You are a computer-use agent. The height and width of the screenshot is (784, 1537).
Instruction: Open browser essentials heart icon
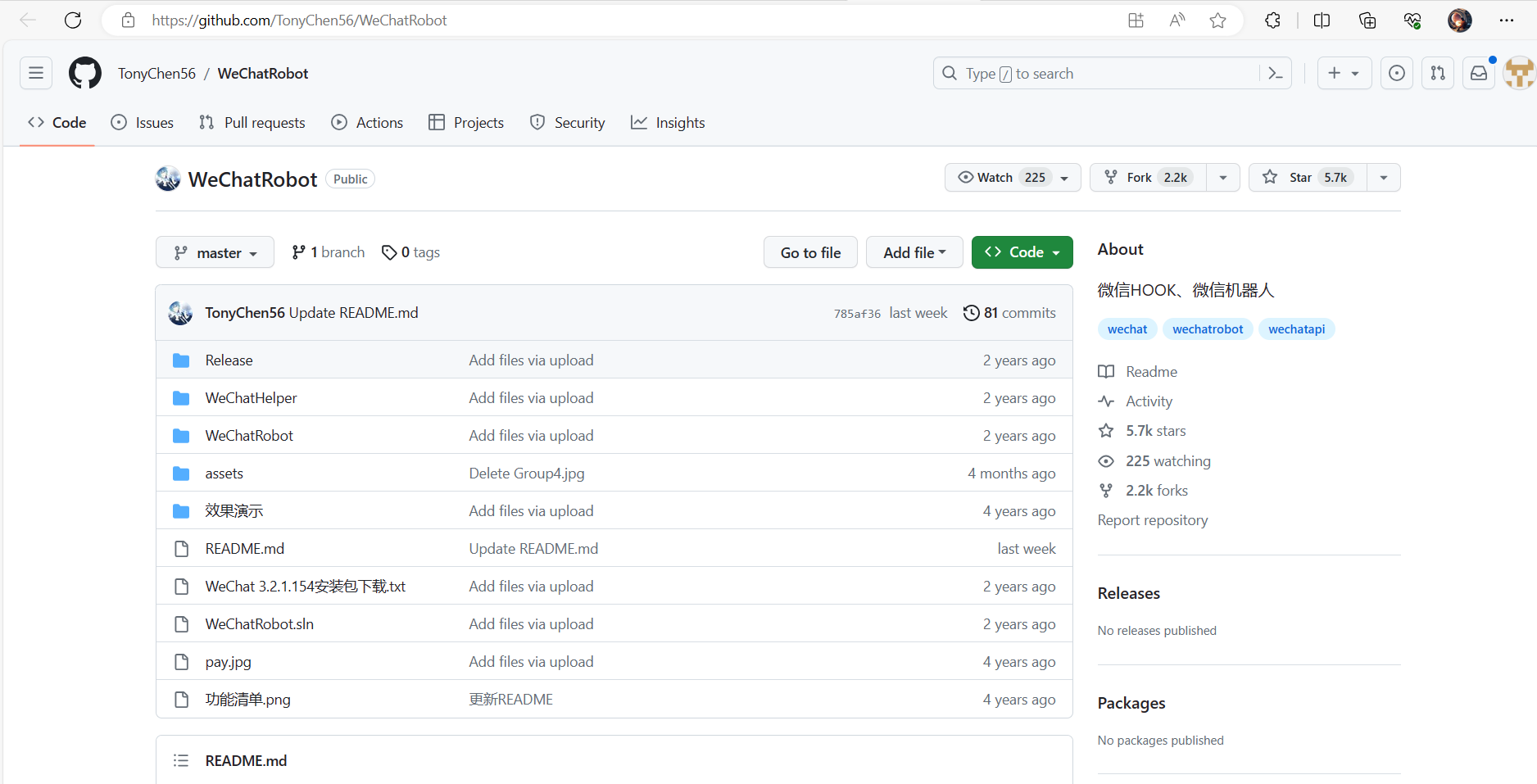[x=1412, y=20]
